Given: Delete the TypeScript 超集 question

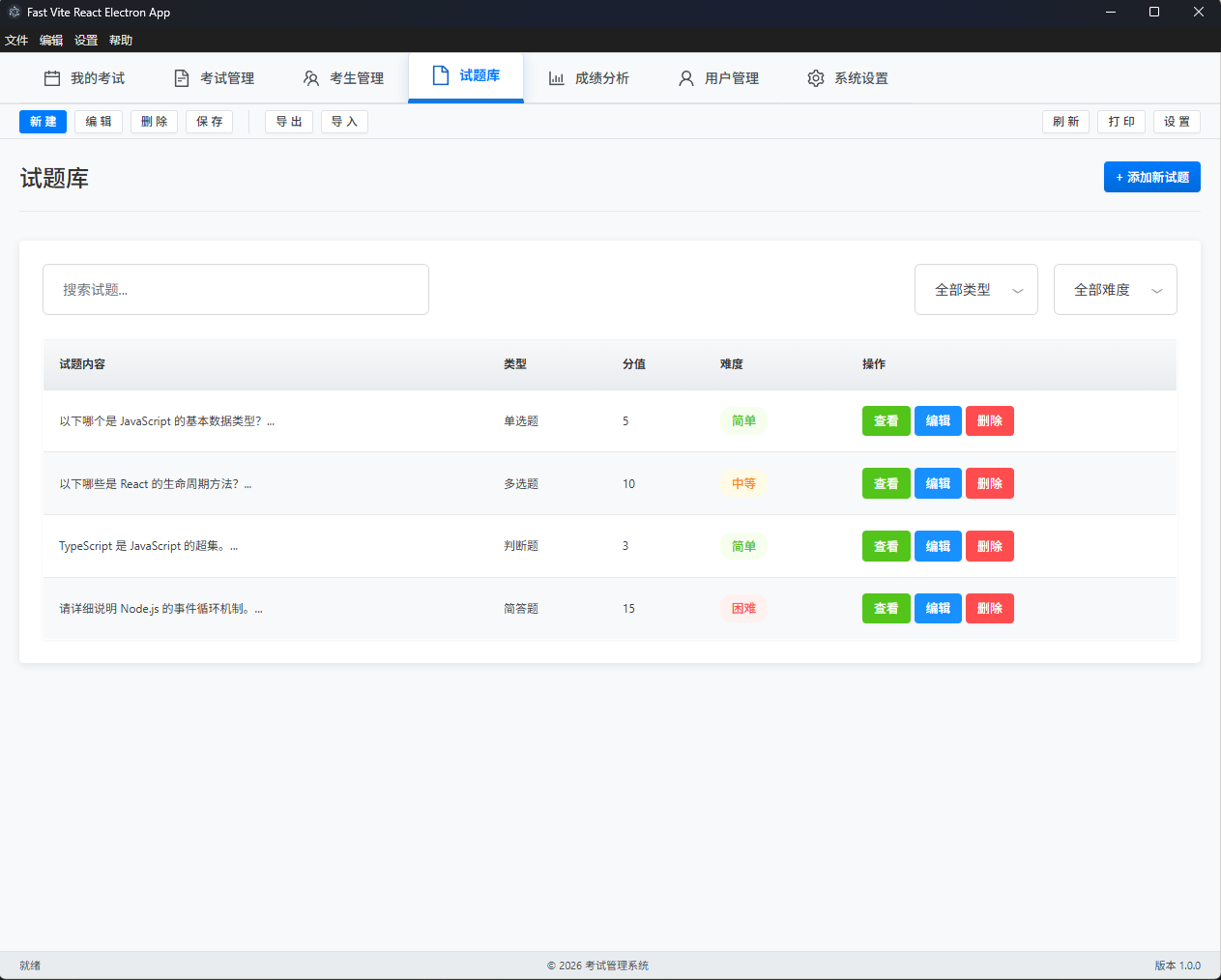Looking at the screenshot, I should pyautogui.click(x=990, y=546).
